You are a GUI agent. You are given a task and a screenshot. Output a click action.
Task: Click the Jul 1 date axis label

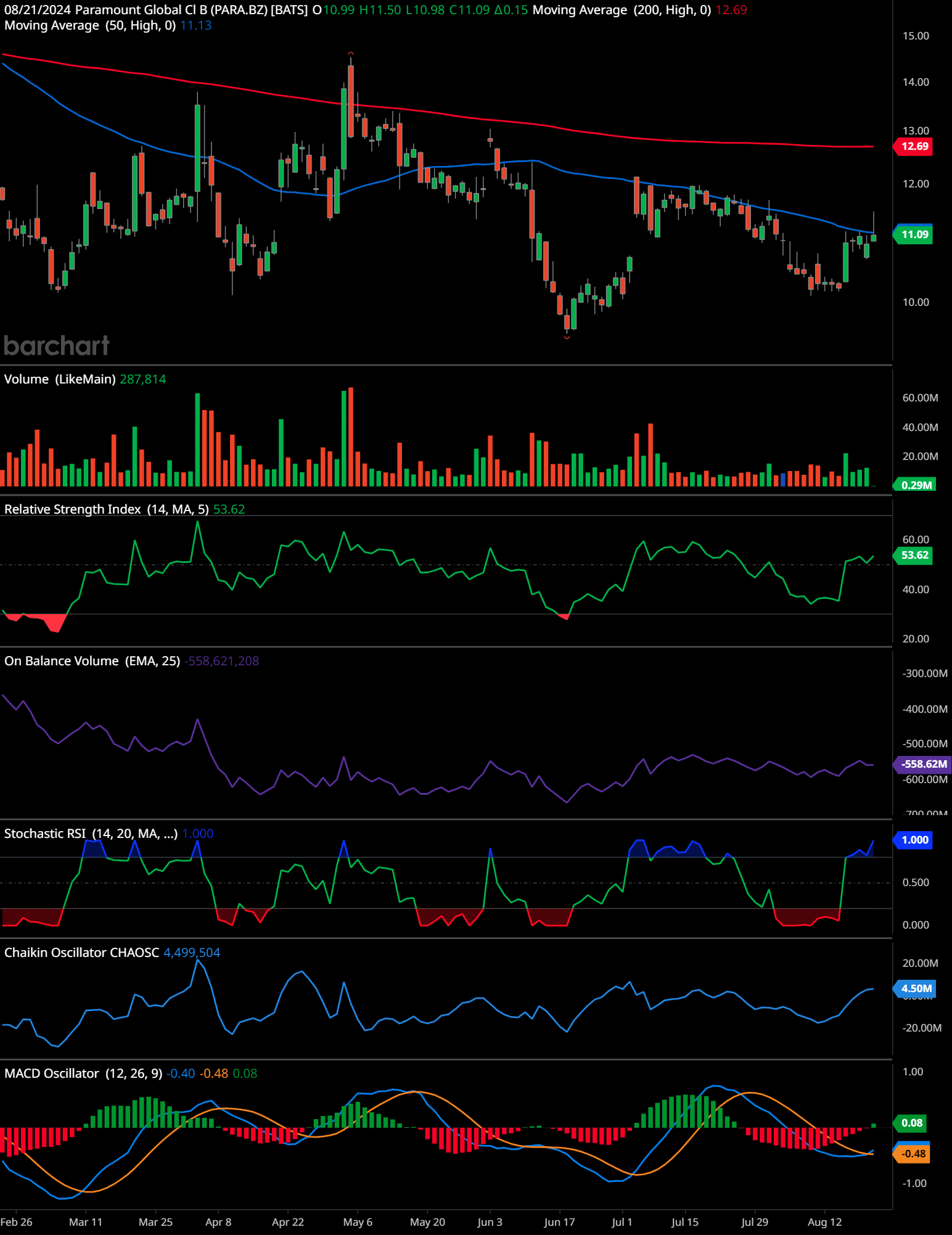(x=622, y=1222)
